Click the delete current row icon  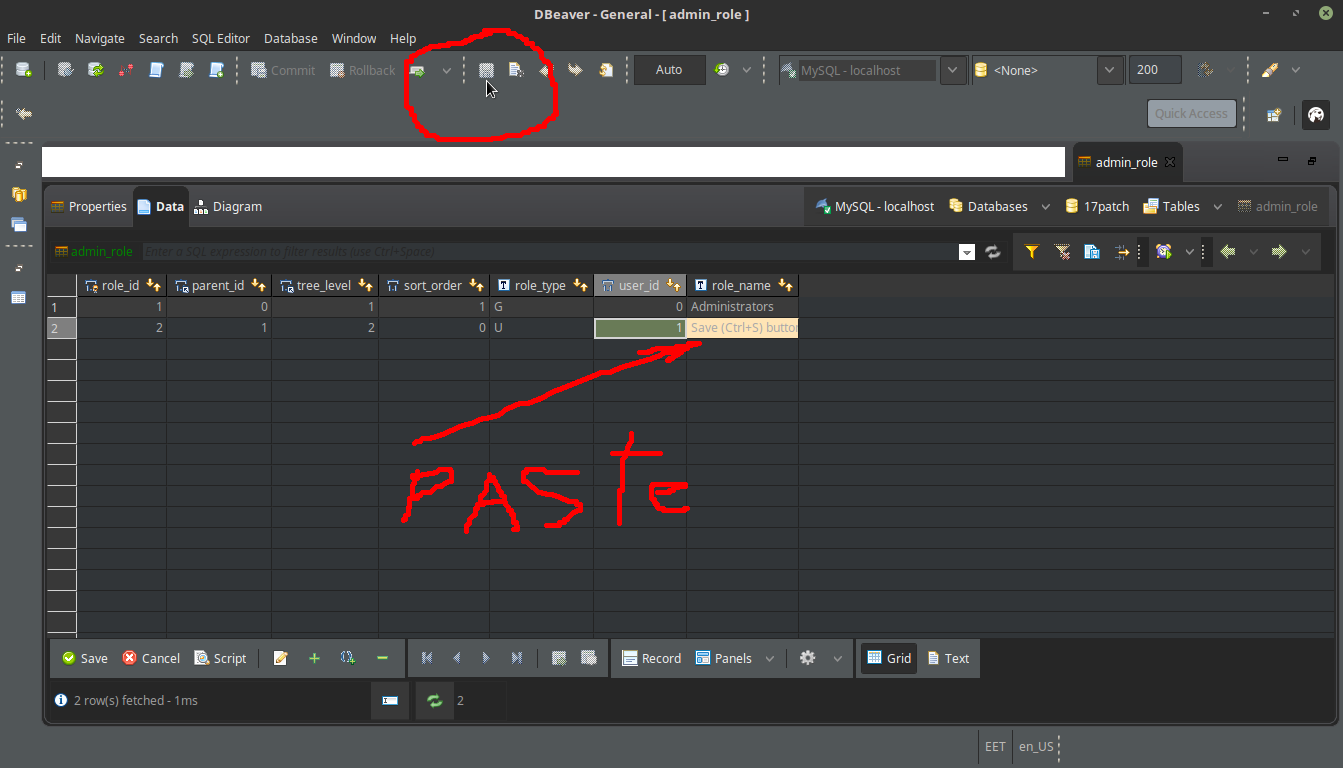[380, 658]
